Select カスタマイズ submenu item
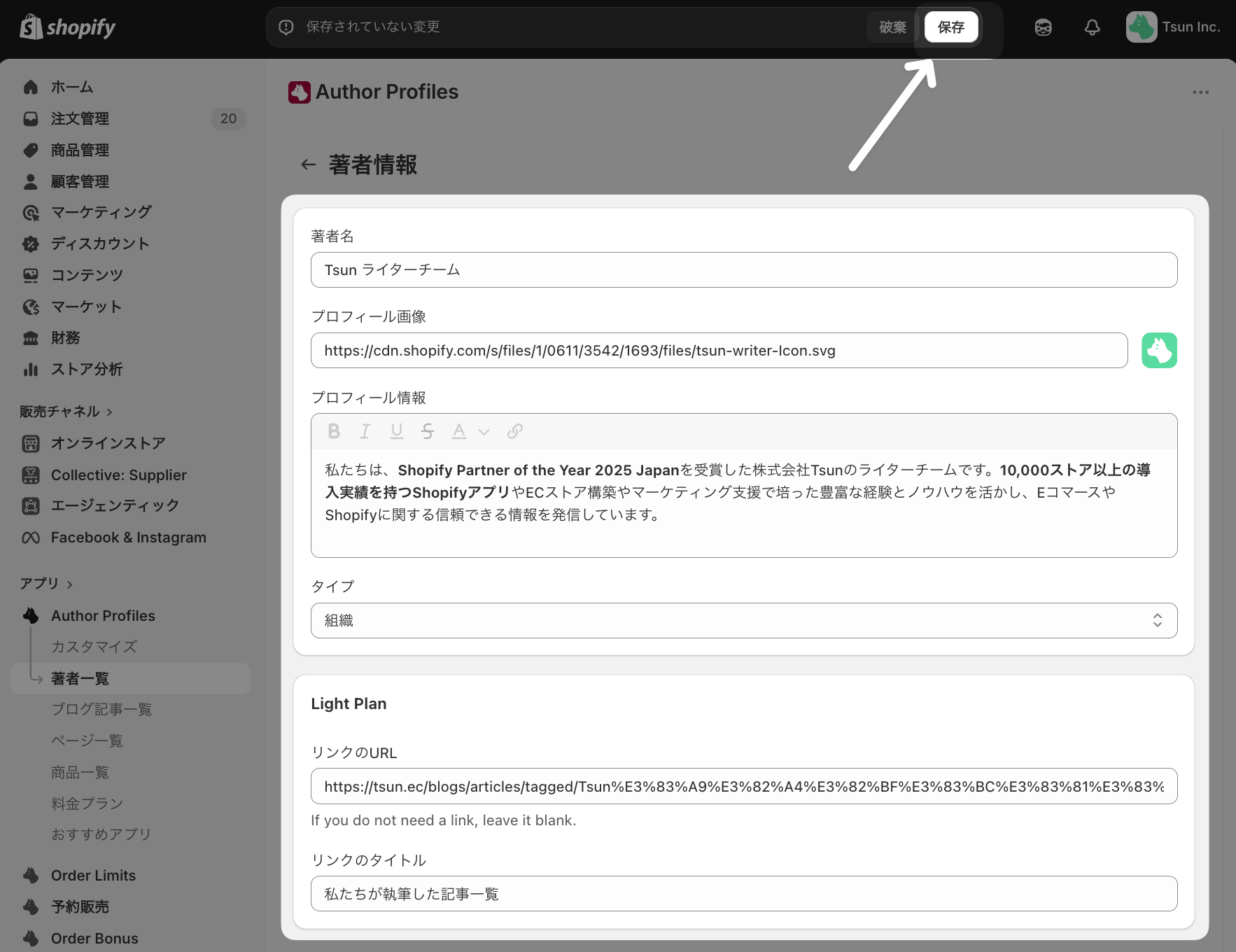The height and width of the screenshot is (952, 1236). pyautogui.click(x=94, y=647)
